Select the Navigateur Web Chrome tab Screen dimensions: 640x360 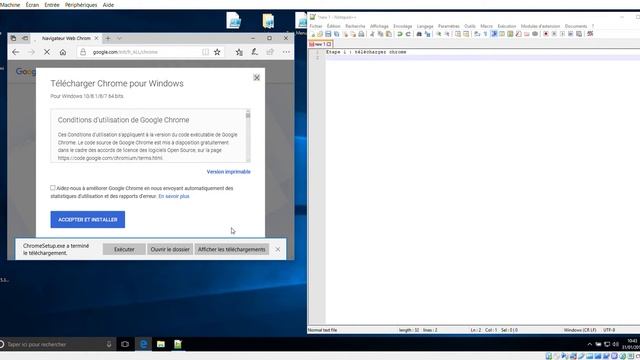click(66, 38)
